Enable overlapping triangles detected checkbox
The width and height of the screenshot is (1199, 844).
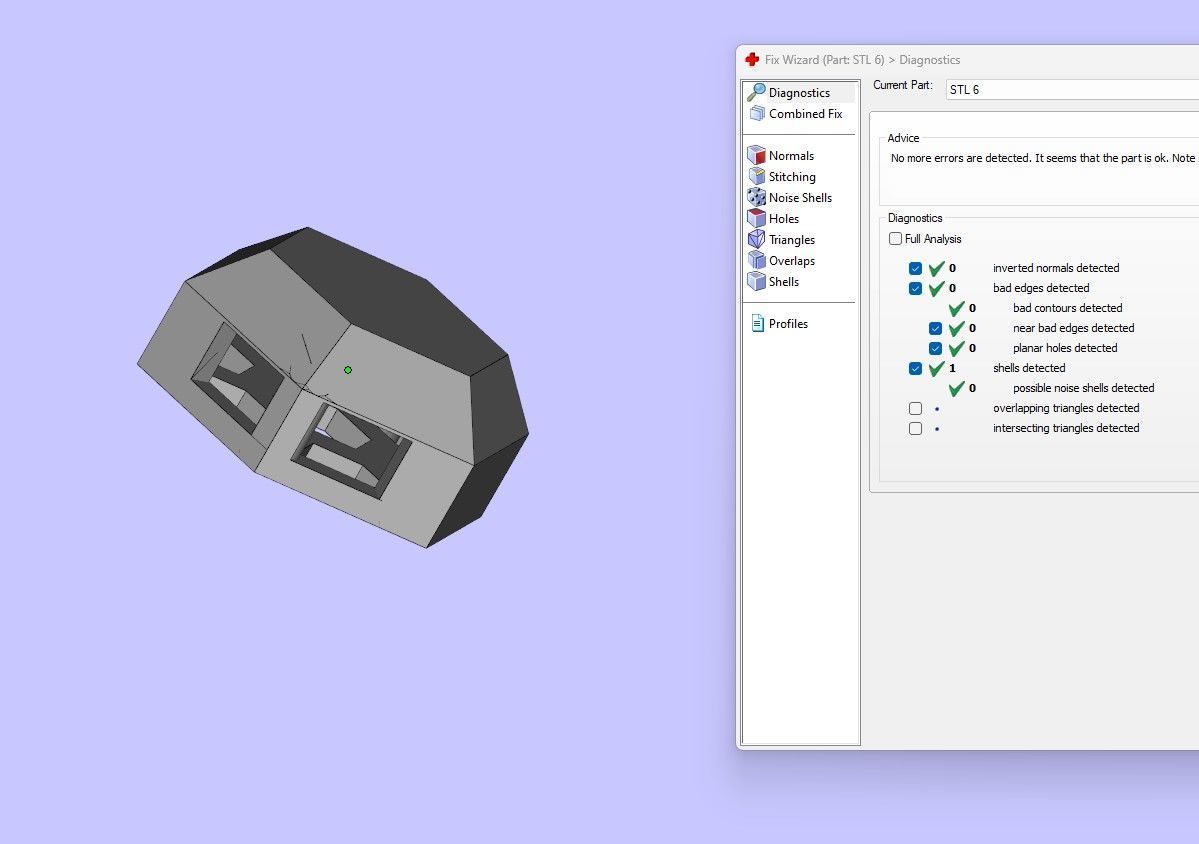[915, 408]
